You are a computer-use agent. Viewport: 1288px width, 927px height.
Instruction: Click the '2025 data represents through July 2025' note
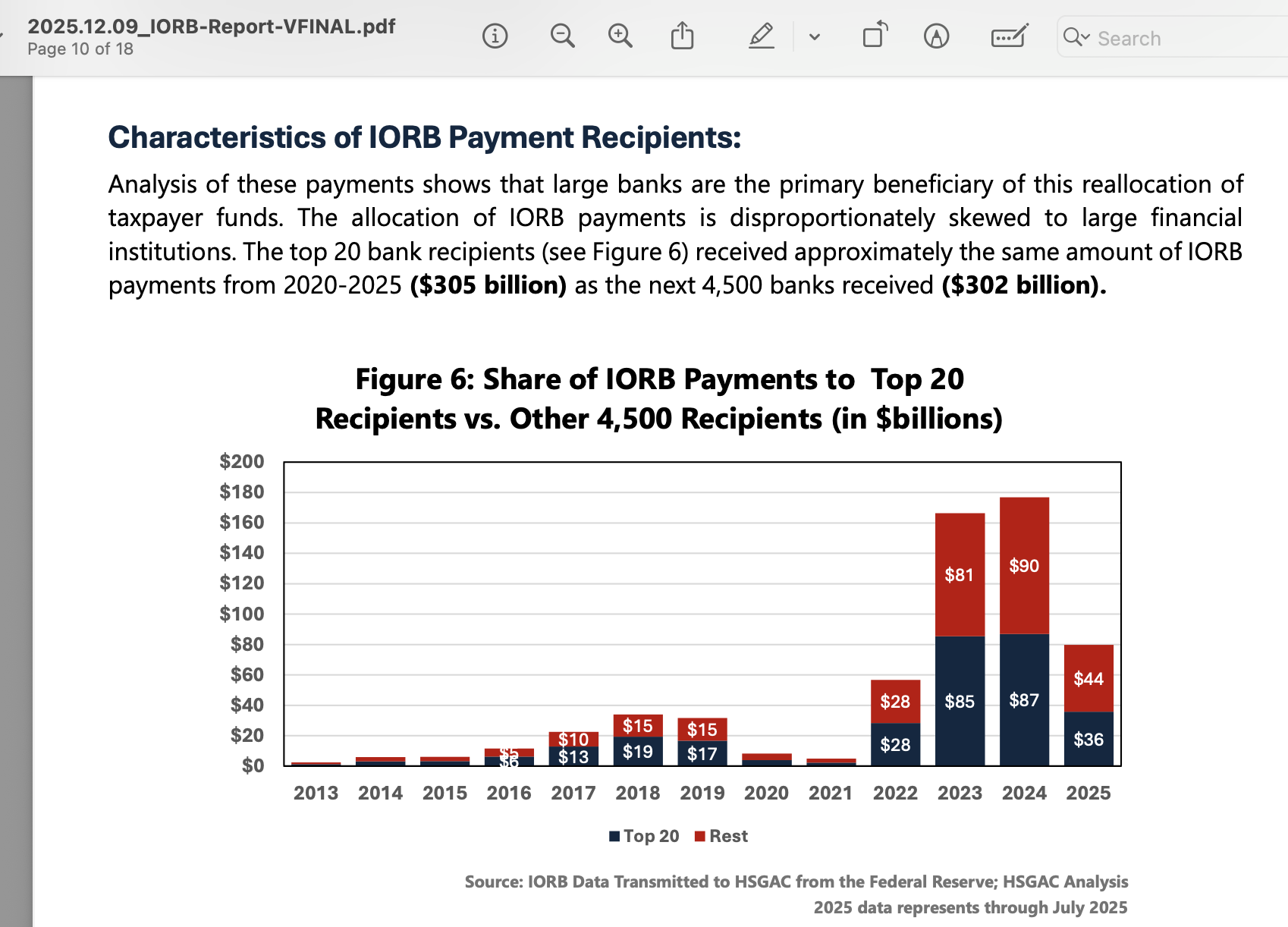971,907
